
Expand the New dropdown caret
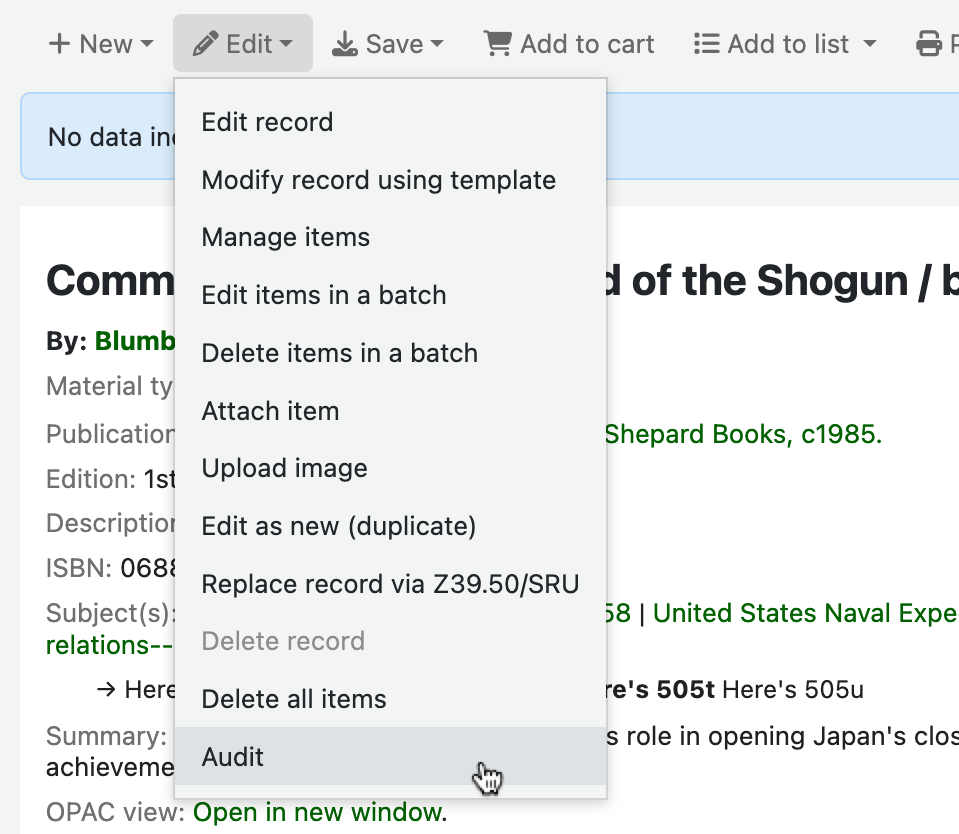point(147,45)
